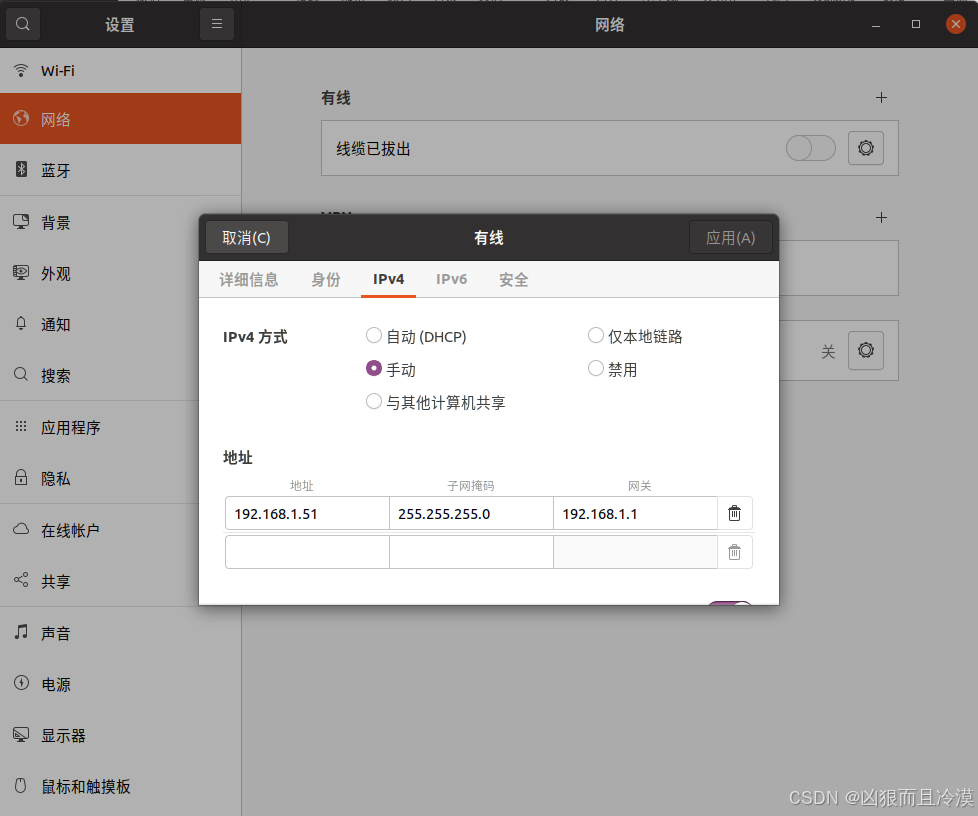This screenshot has width=978, height=816.
Task: Click empty address field in second row
Action: [307, 552]
